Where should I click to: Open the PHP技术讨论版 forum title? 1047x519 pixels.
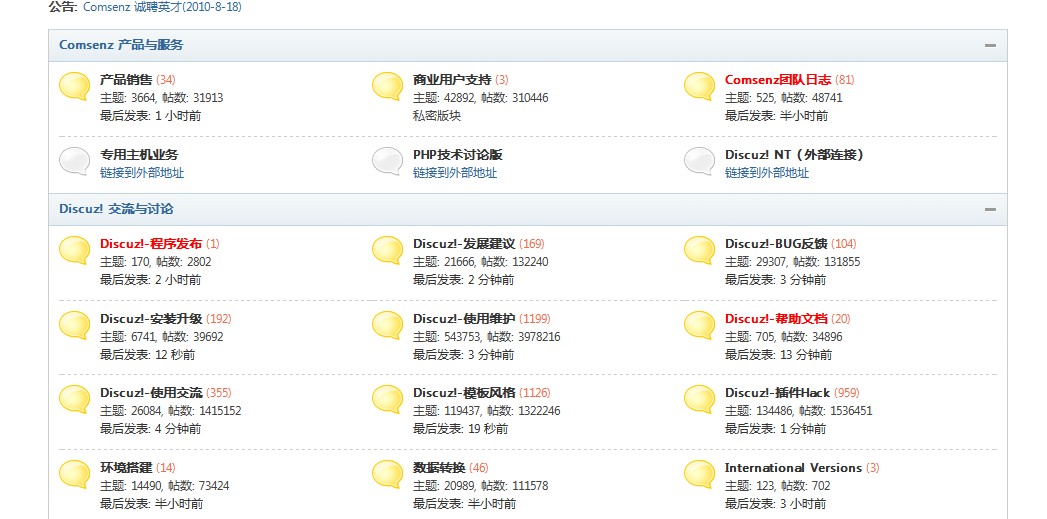coord(457,154)
